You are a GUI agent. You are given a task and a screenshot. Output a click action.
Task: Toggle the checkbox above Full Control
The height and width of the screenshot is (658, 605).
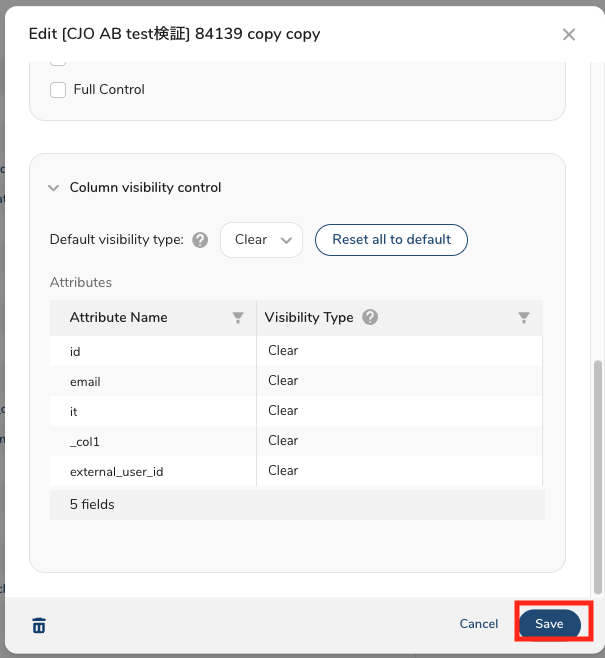(58, 62)
